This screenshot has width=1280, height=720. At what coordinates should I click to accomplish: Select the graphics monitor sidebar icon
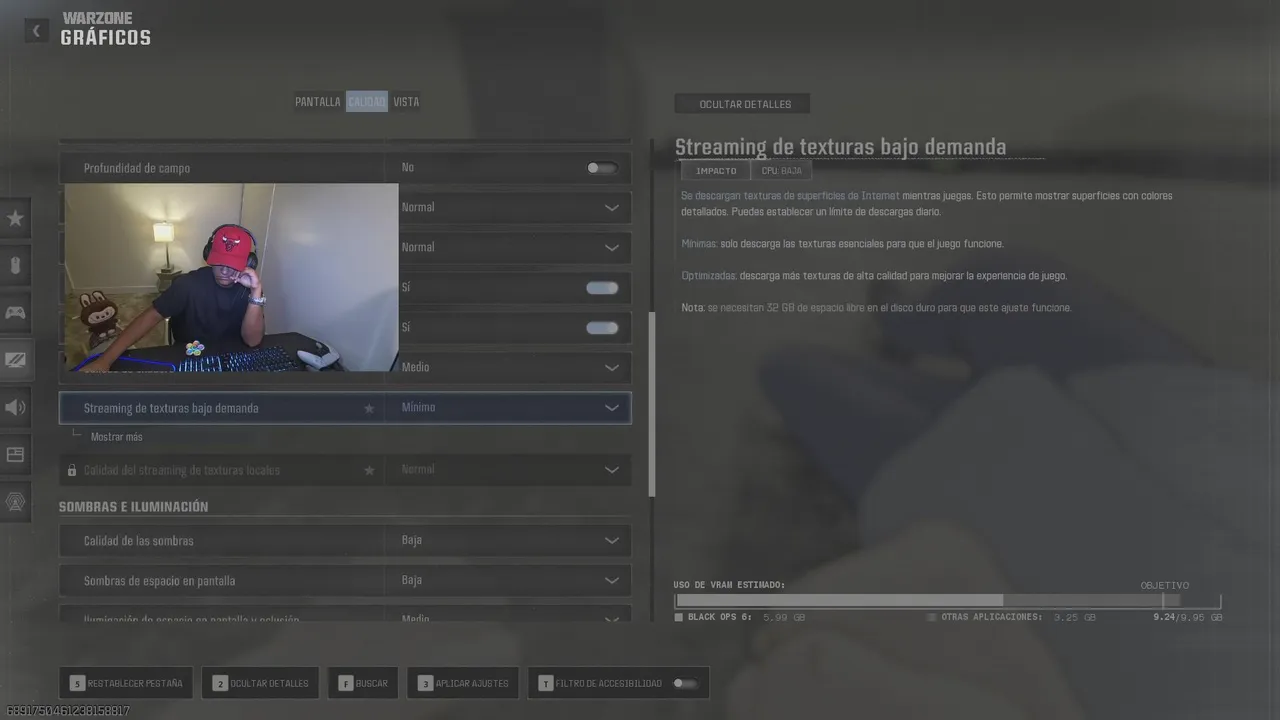15,360
